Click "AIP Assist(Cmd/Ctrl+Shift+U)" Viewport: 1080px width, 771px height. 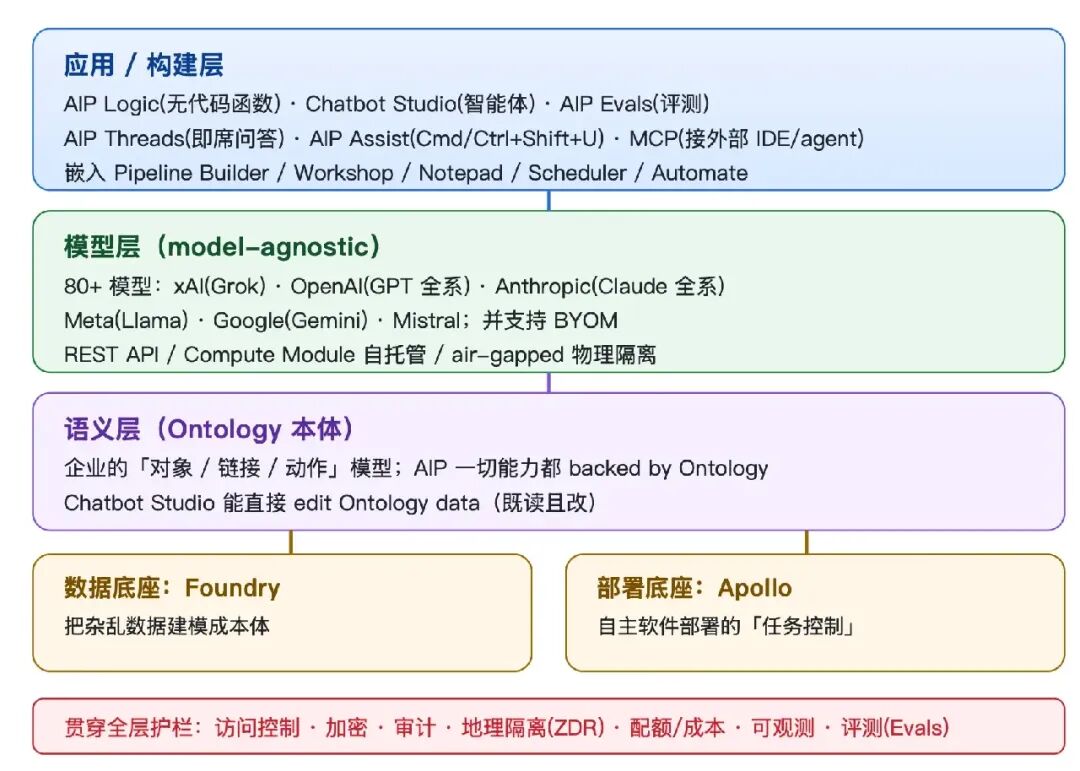(457, 138)
